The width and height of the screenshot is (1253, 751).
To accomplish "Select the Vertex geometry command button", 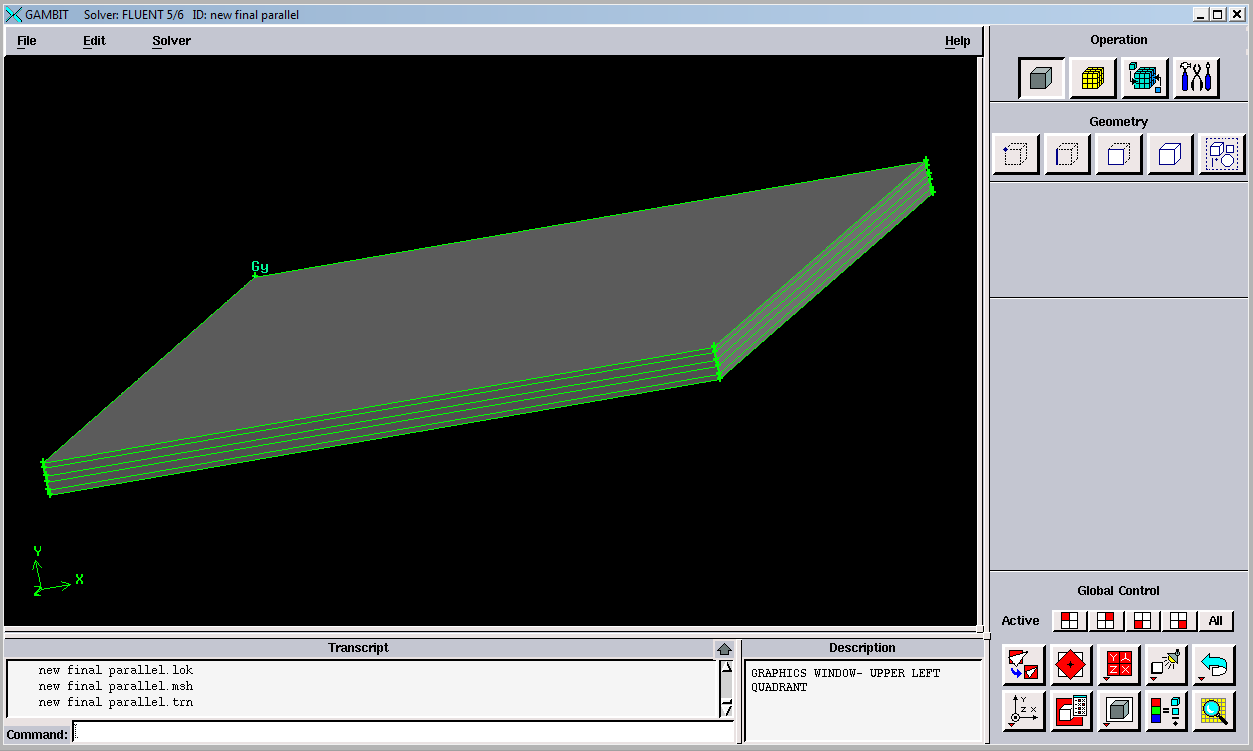I will [x=1015, y=154].
